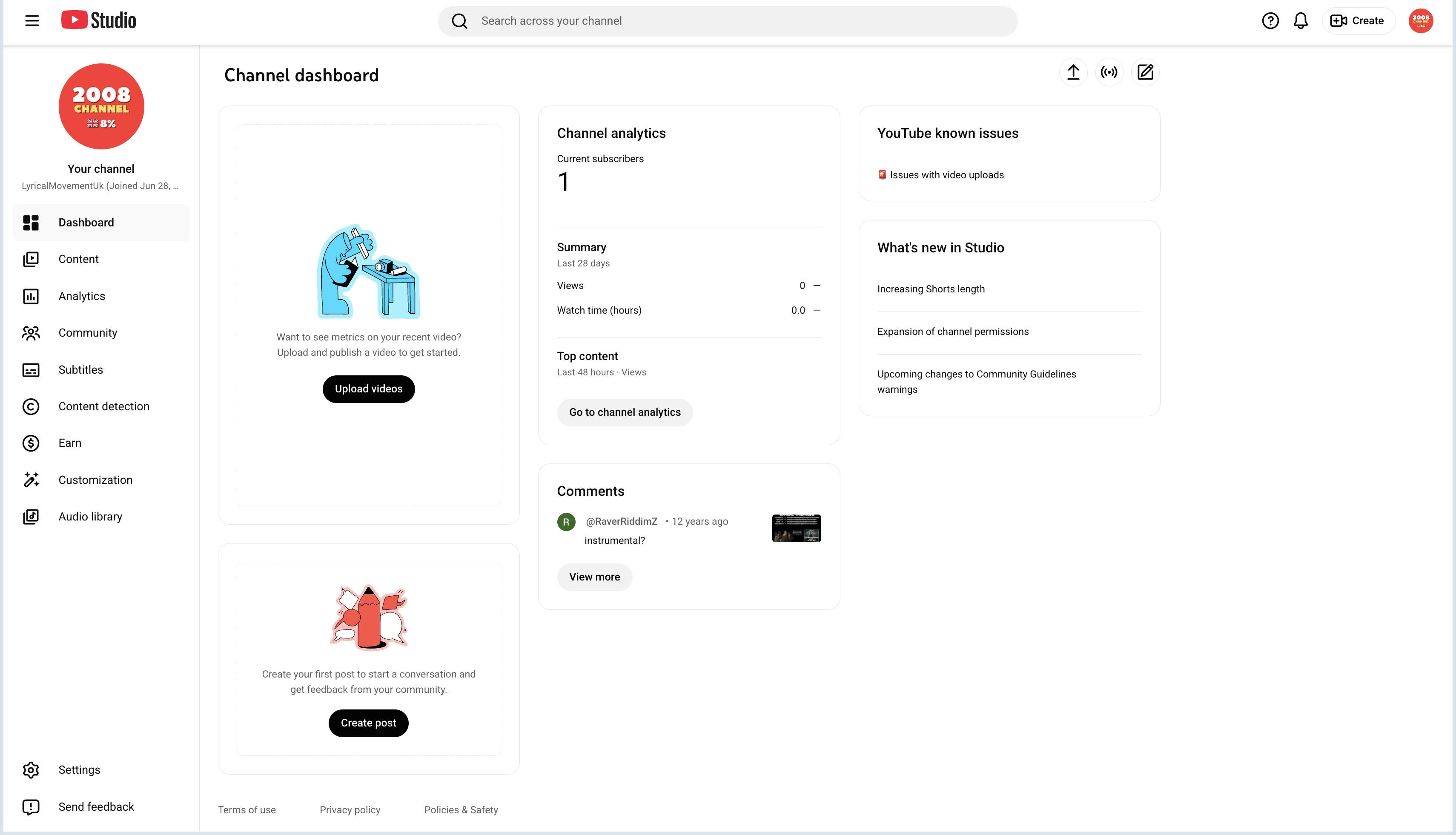Open Expansion of channel permissions announcement
The height and width of the screenshot is (835, 1456).
point(953,332)
